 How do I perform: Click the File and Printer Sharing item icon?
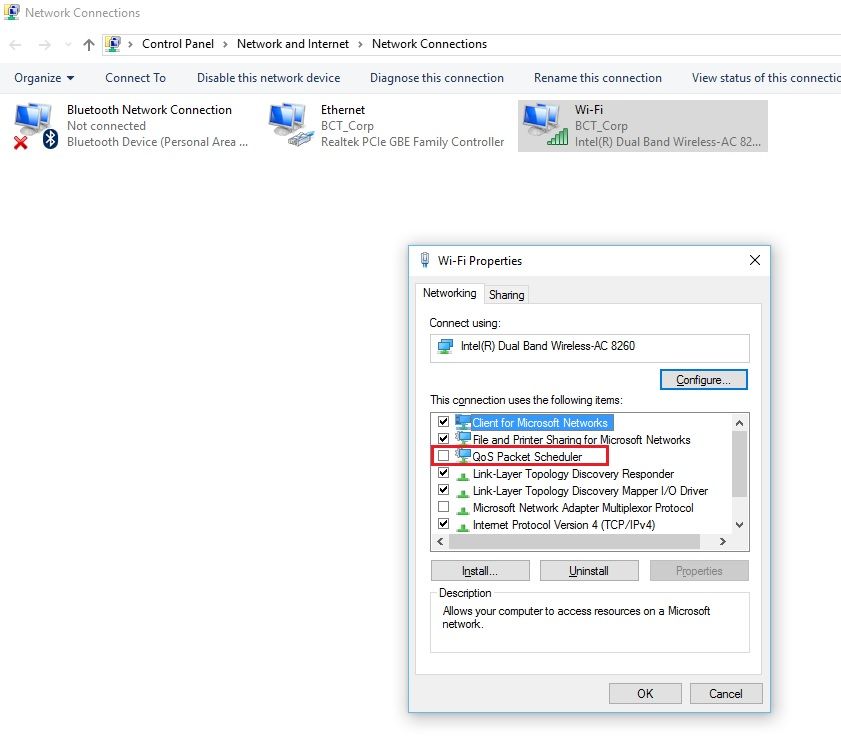coord(463,439)
